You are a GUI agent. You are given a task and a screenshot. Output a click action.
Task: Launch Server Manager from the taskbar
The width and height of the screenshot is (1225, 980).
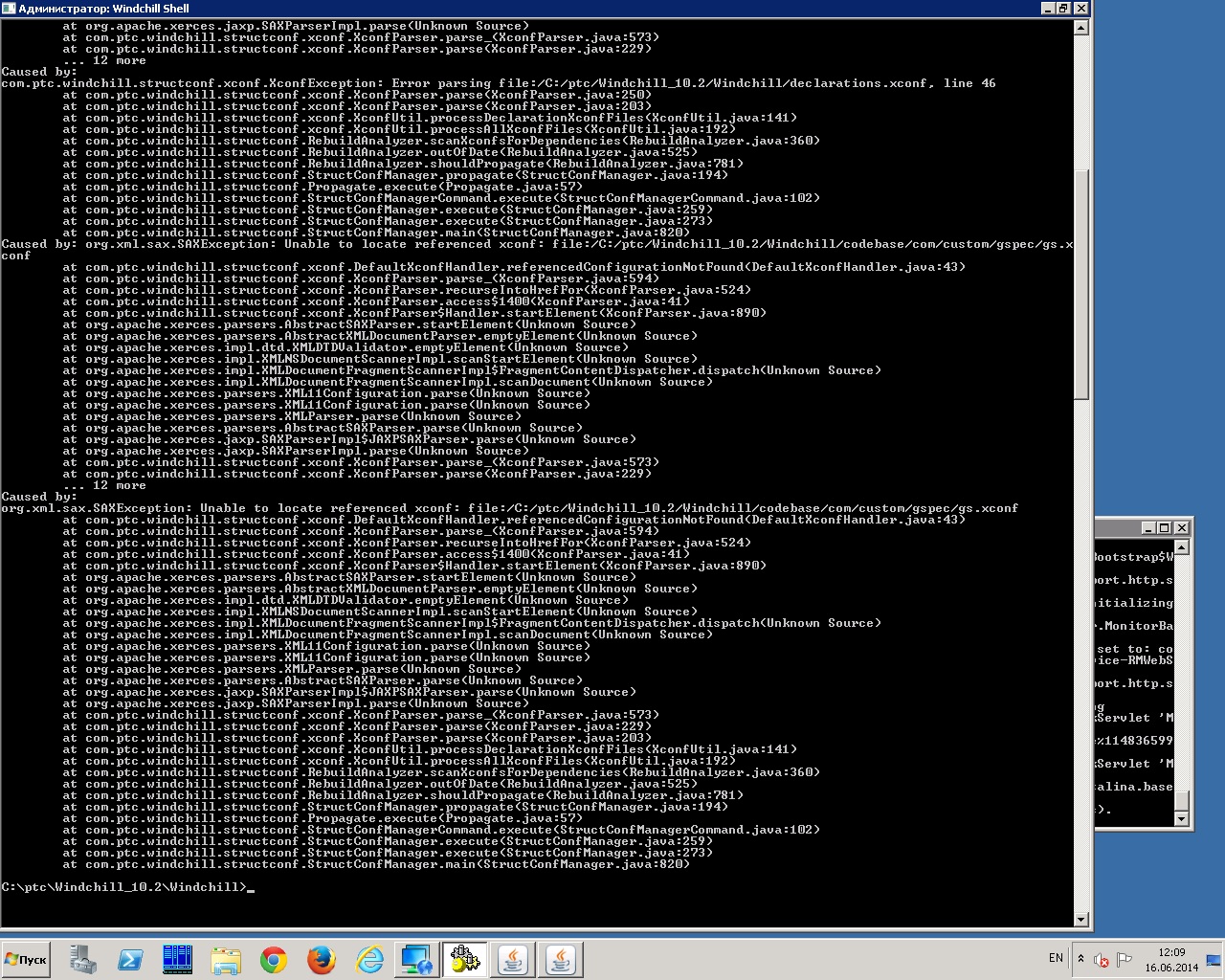82,959
